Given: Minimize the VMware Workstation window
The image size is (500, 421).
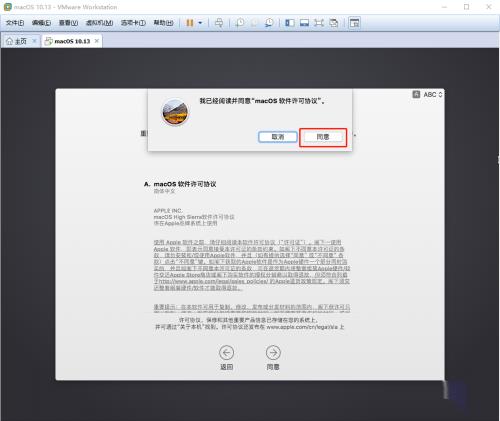Looking at the screenshot, I should 444,7.
